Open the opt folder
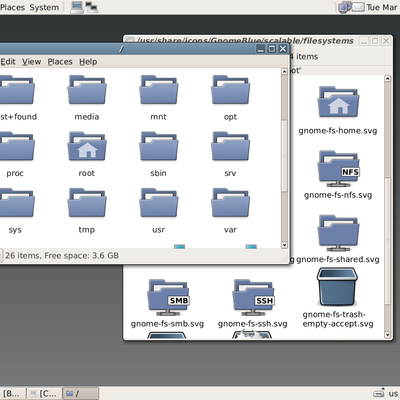The height and width of the screenshot is (400, 400). [x=230, y=90]
